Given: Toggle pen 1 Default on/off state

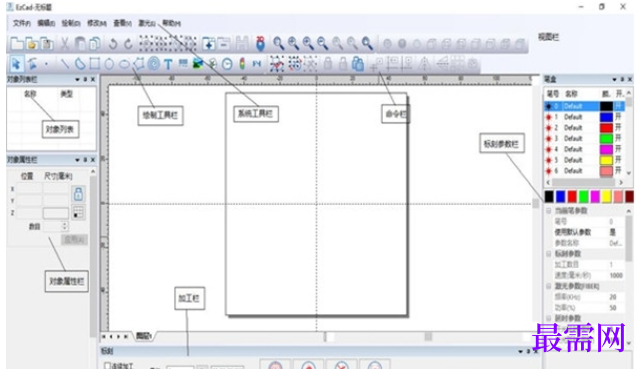Looking at the screenshot, I should [x=618, y=117].
